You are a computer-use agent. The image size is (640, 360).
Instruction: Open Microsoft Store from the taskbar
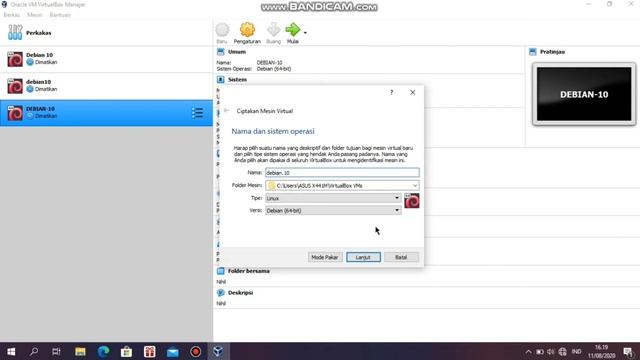pyautogui.click(x=127, y=351)
